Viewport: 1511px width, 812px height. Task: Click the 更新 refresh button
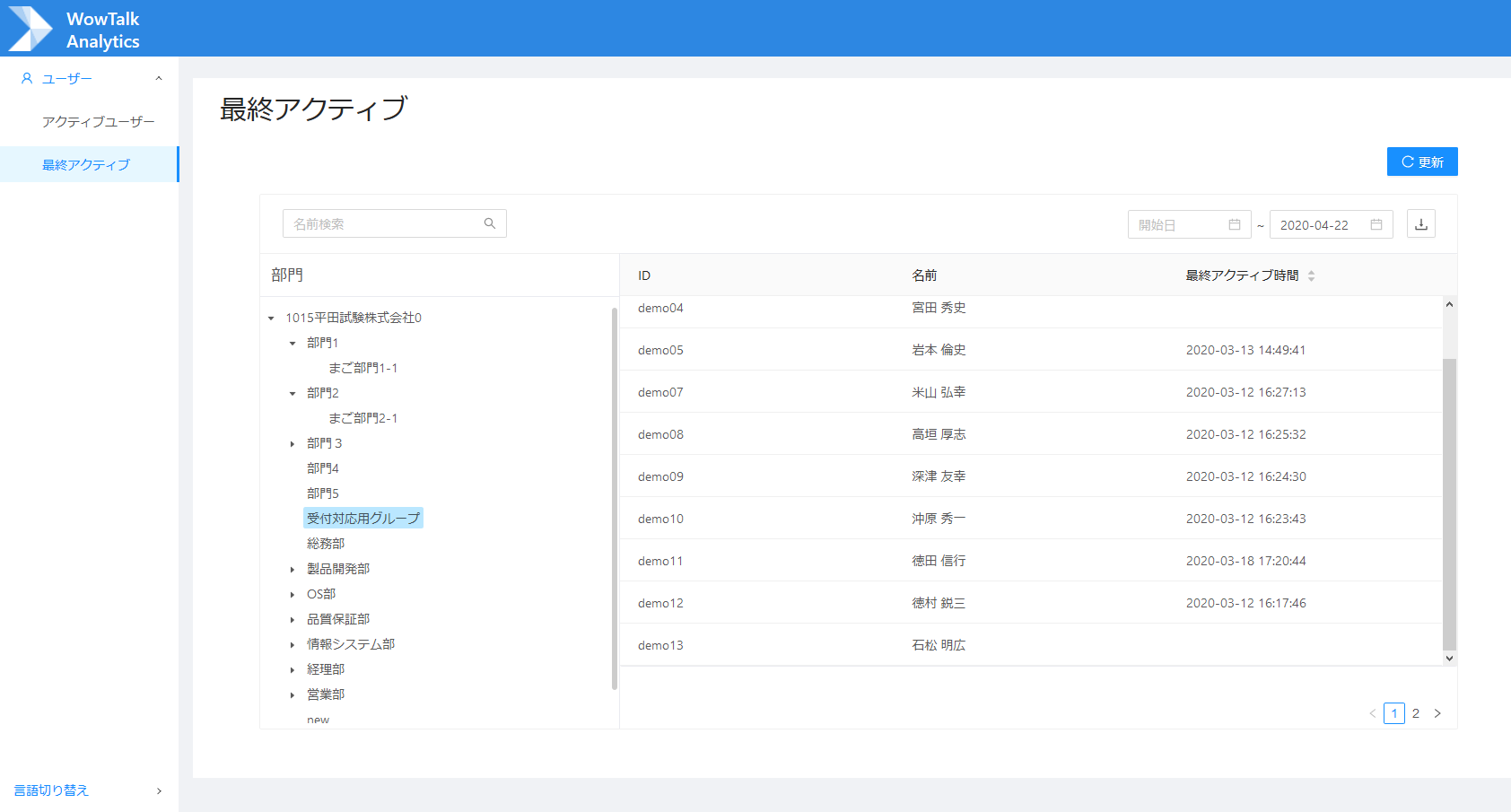coord(1421,162)
